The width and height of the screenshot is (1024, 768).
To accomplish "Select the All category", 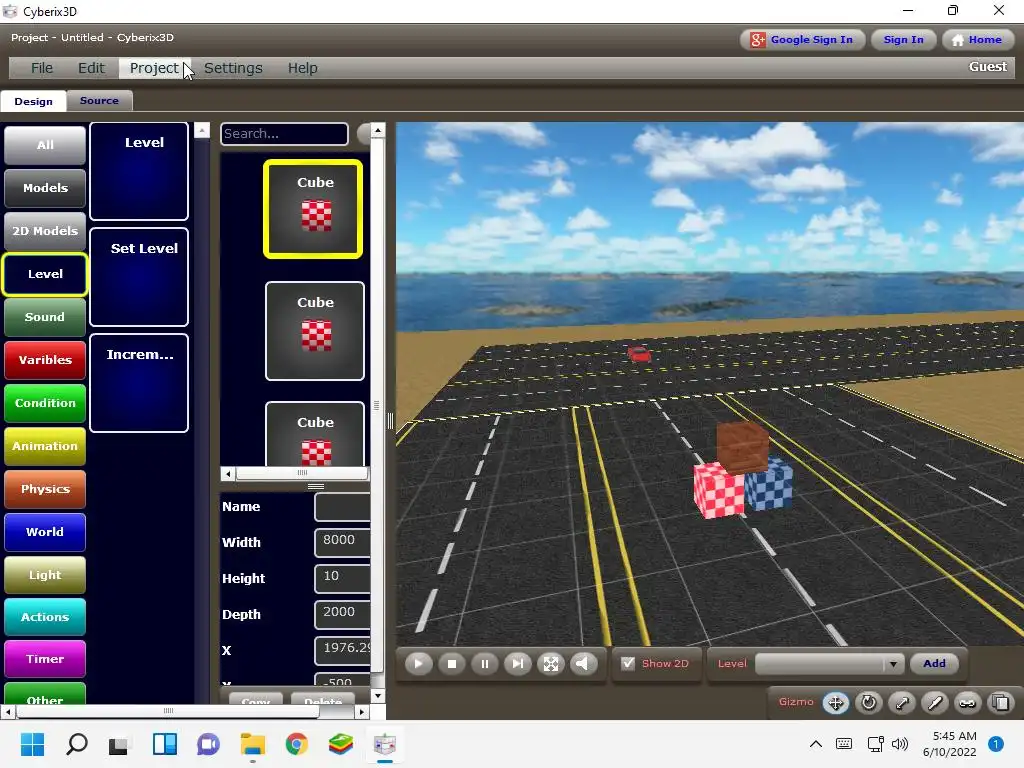I will (x=45, y=145).
